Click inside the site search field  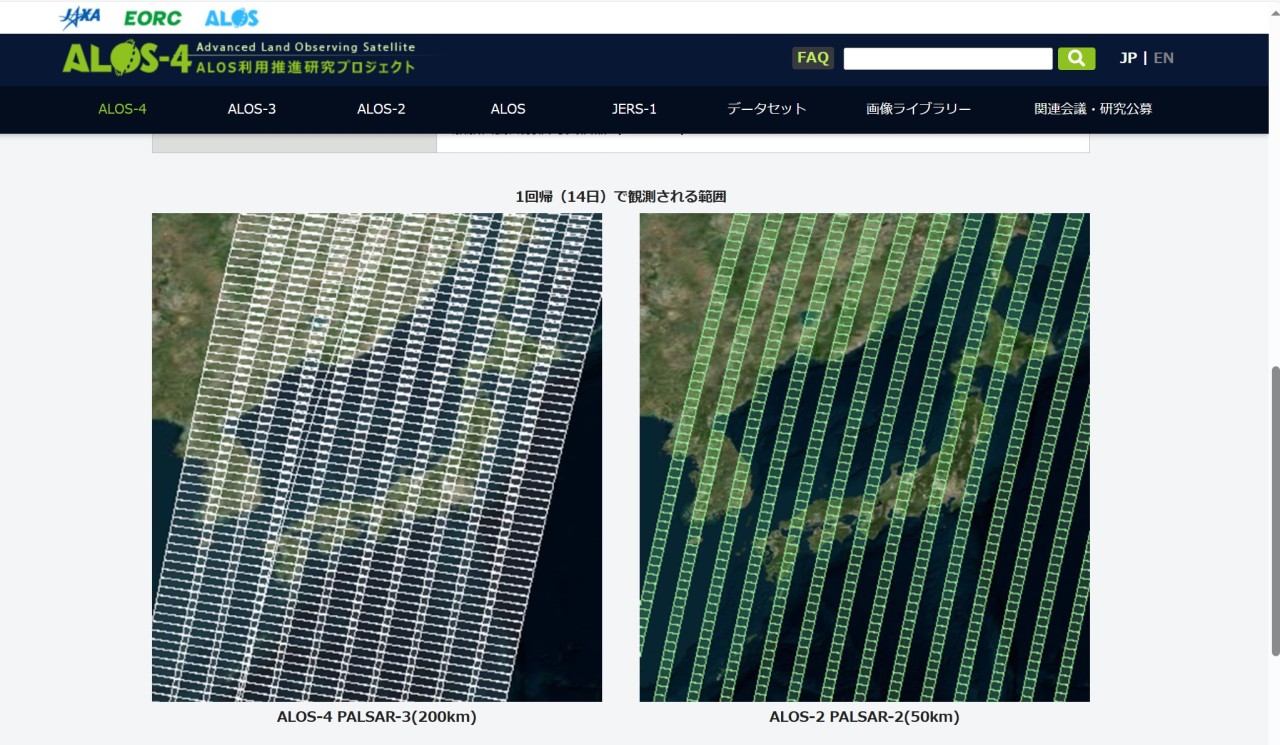947,59
